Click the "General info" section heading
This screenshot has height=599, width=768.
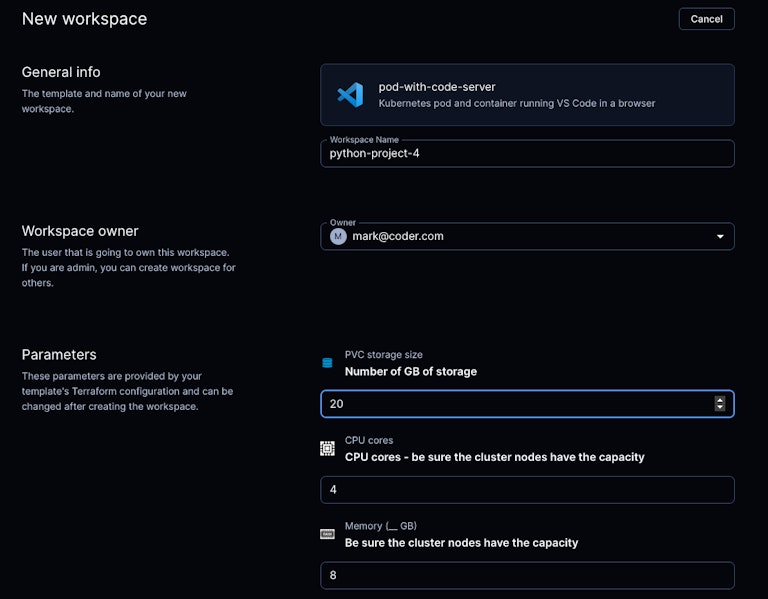click(61, 72)
